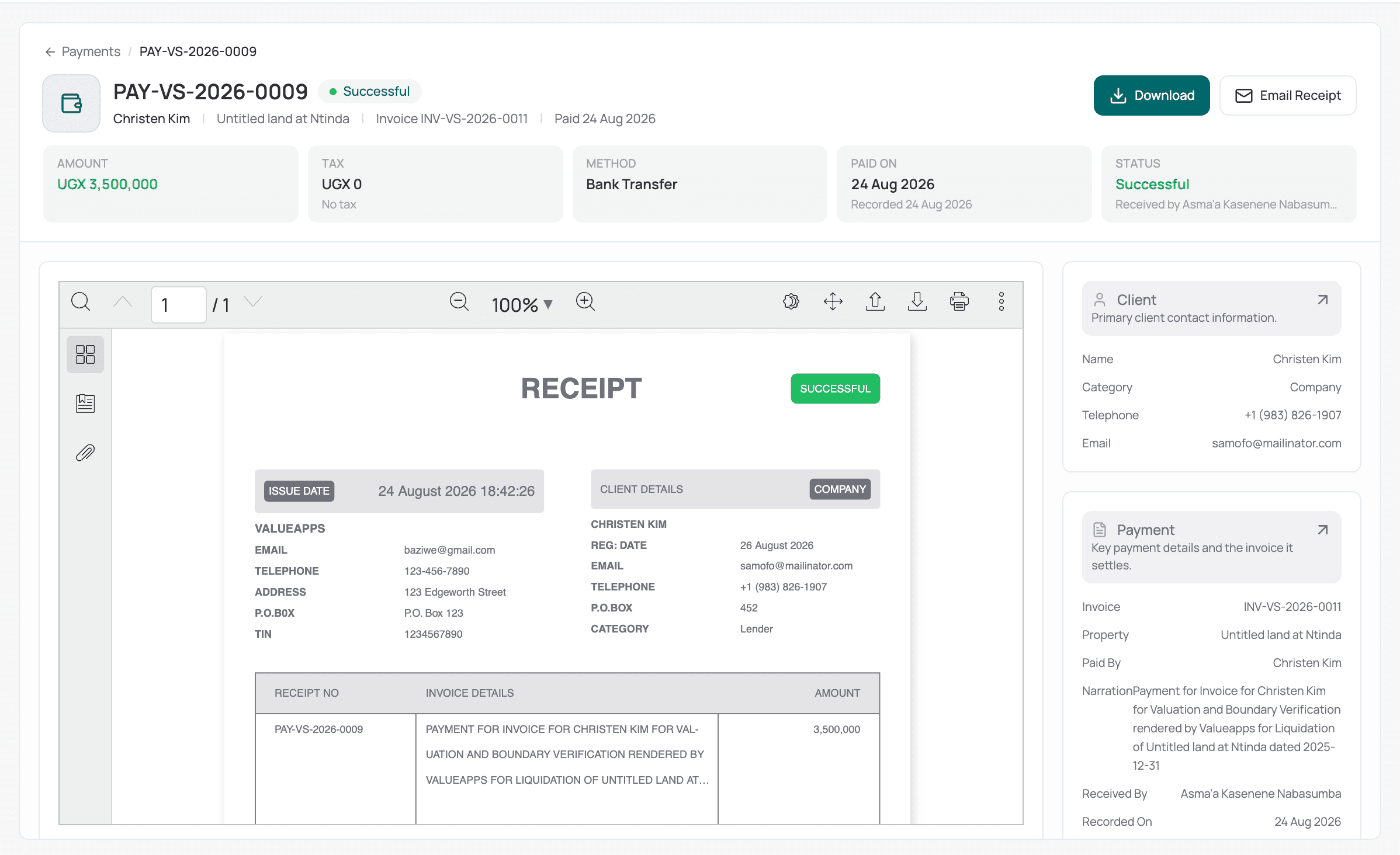The height and width of the screenshot is (855, 1400).
Task: Click Untitled land at Ntinda in header subtitle
Action: [x=283, y=119]
